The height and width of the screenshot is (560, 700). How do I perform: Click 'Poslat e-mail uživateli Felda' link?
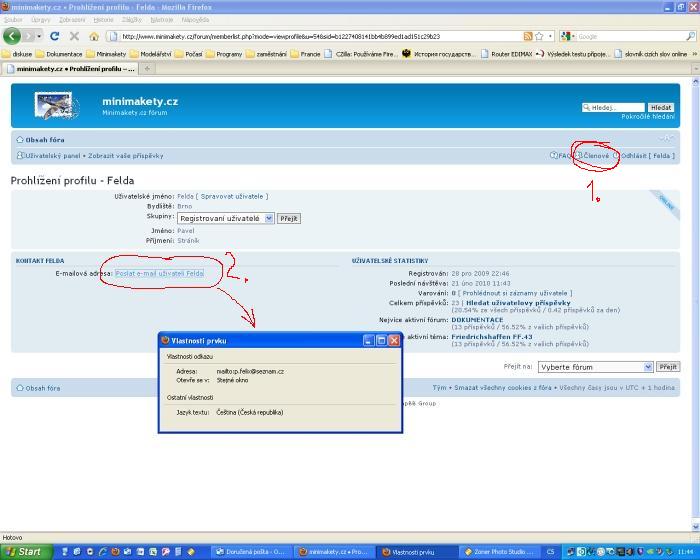coord(159,273)
